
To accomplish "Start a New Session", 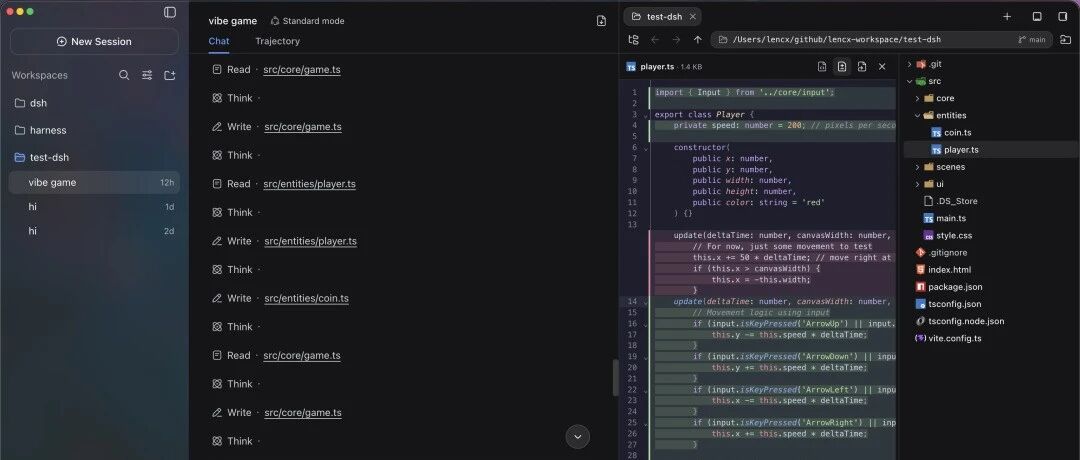I will [x=94, y=41].
